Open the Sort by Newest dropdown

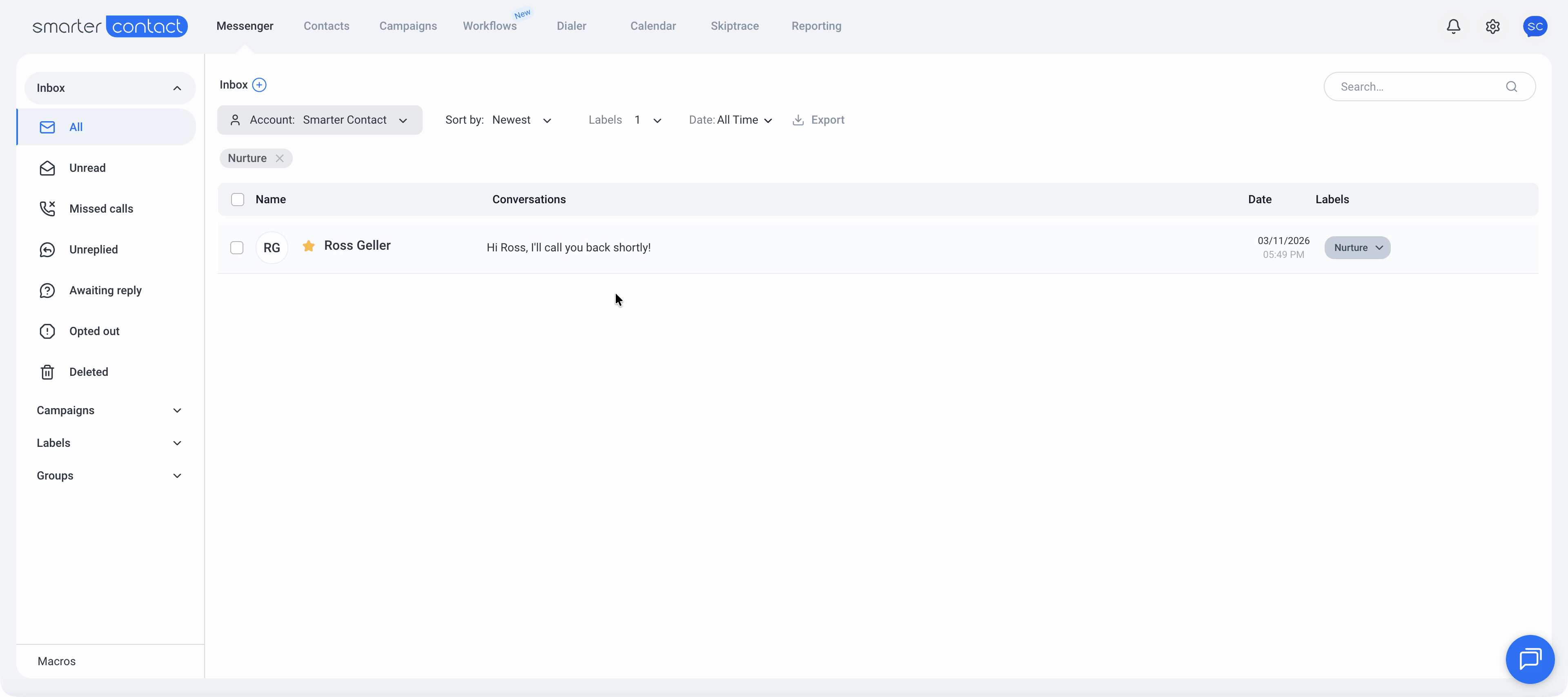(521, 120)
